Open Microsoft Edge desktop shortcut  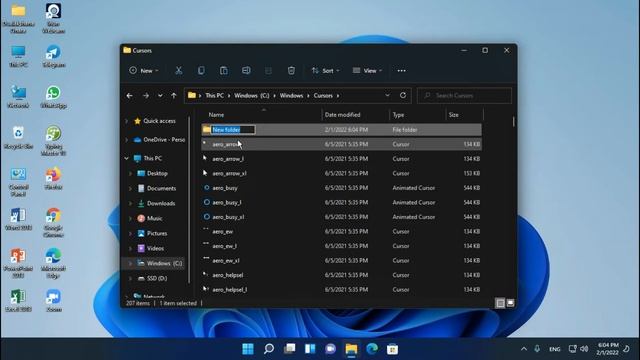pyautogui.click(x=53, y=263)
